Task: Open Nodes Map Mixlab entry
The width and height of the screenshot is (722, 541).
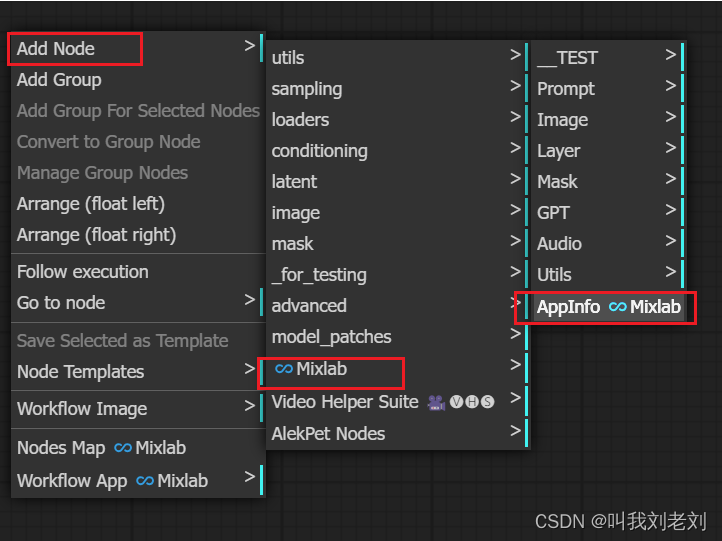Action: pos(137,448)
